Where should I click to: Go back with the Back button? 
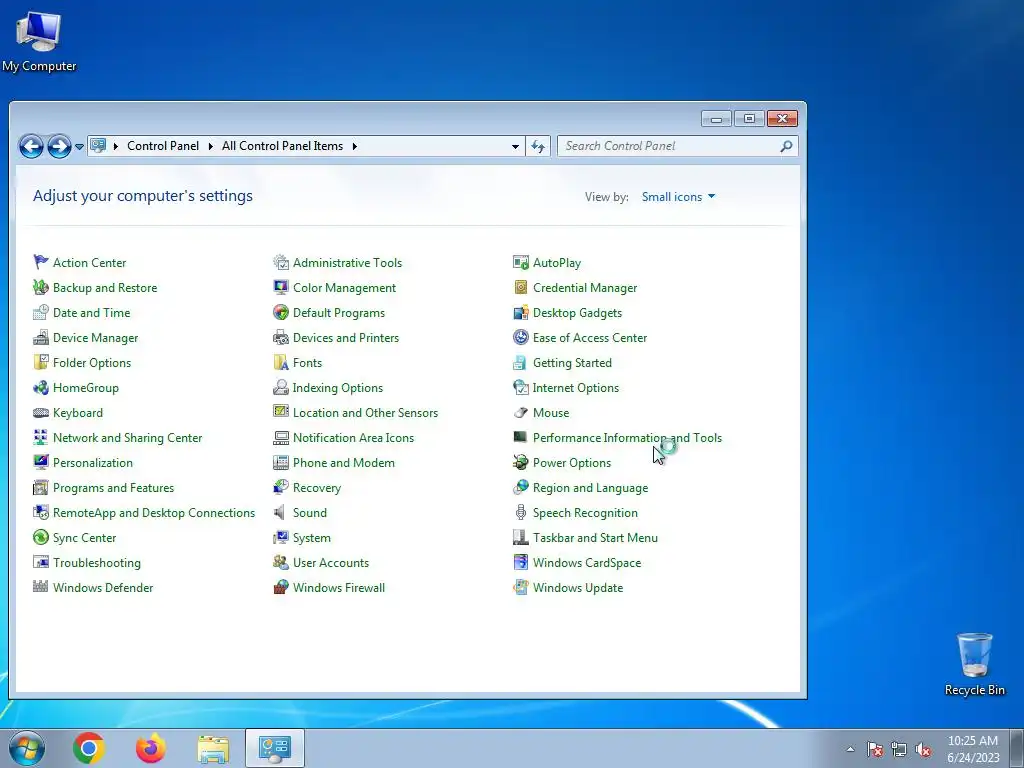click(x=31, y=146)
